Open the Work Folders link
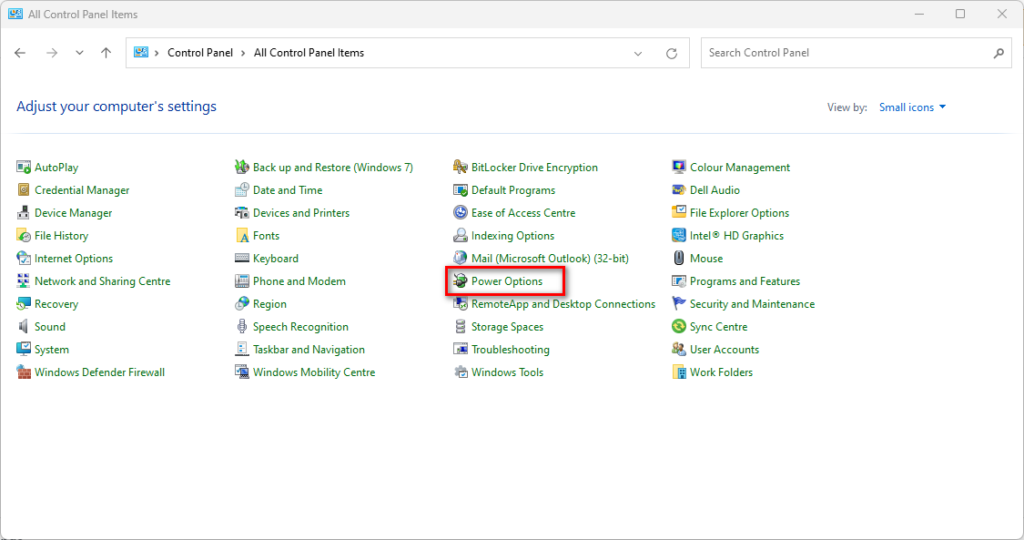The image size is (1024, 540). coord(721,372)
